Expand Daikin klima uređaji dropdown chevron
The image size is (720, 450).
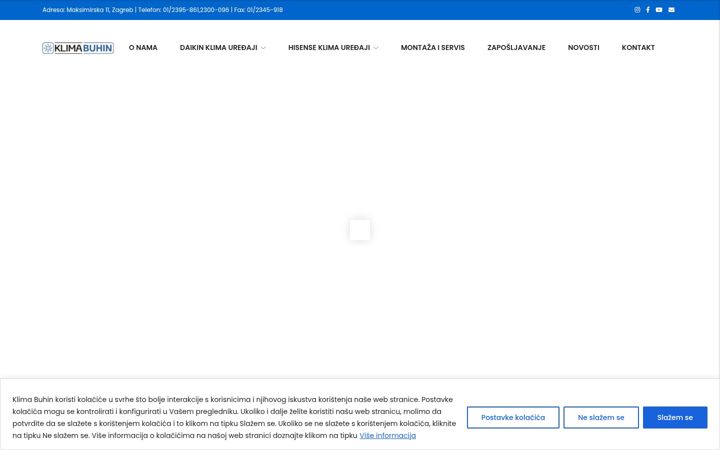pyautogui.click(x=263, y=48)
